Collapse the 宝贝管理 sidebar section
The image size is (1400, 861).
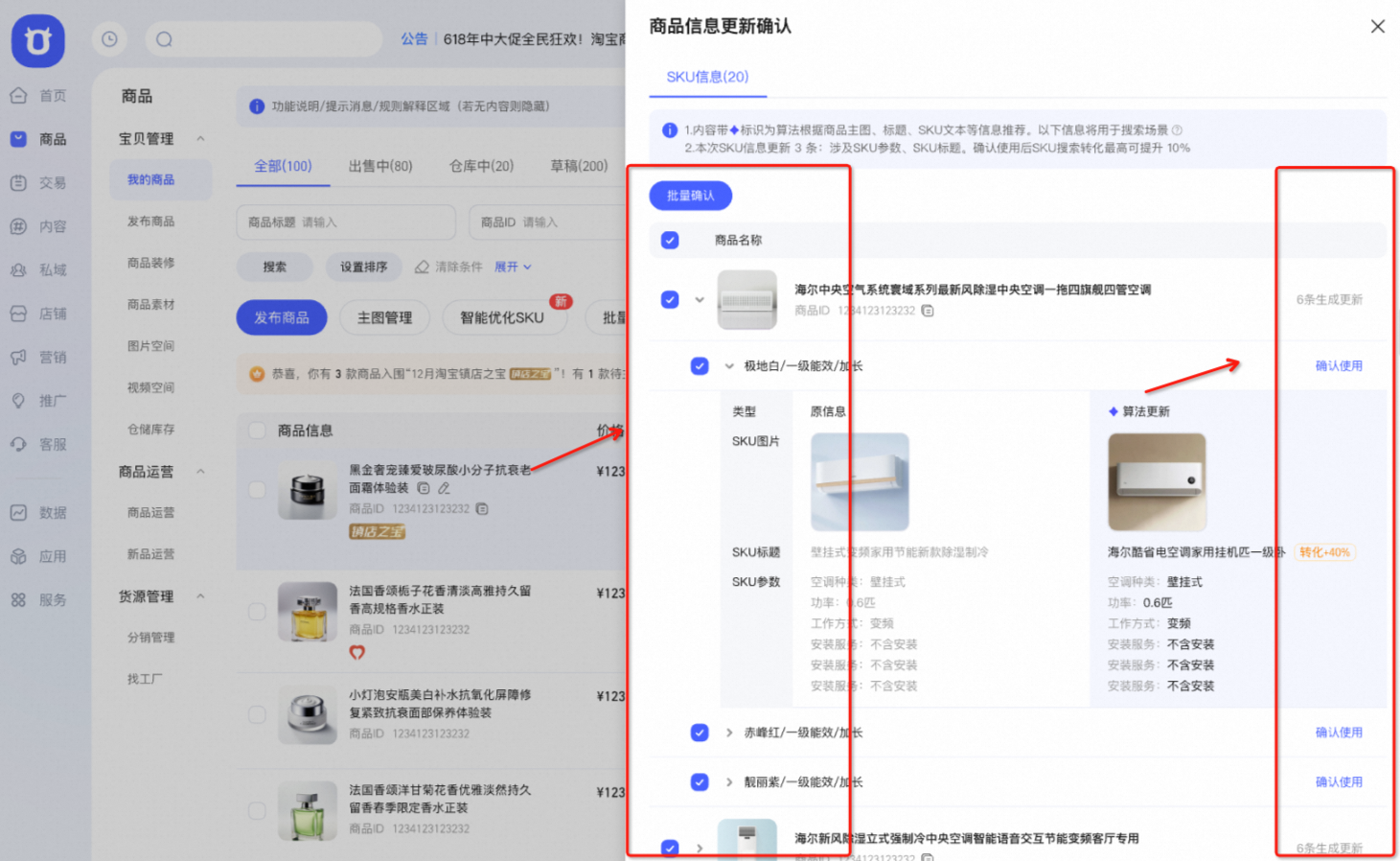click(200, 138)
